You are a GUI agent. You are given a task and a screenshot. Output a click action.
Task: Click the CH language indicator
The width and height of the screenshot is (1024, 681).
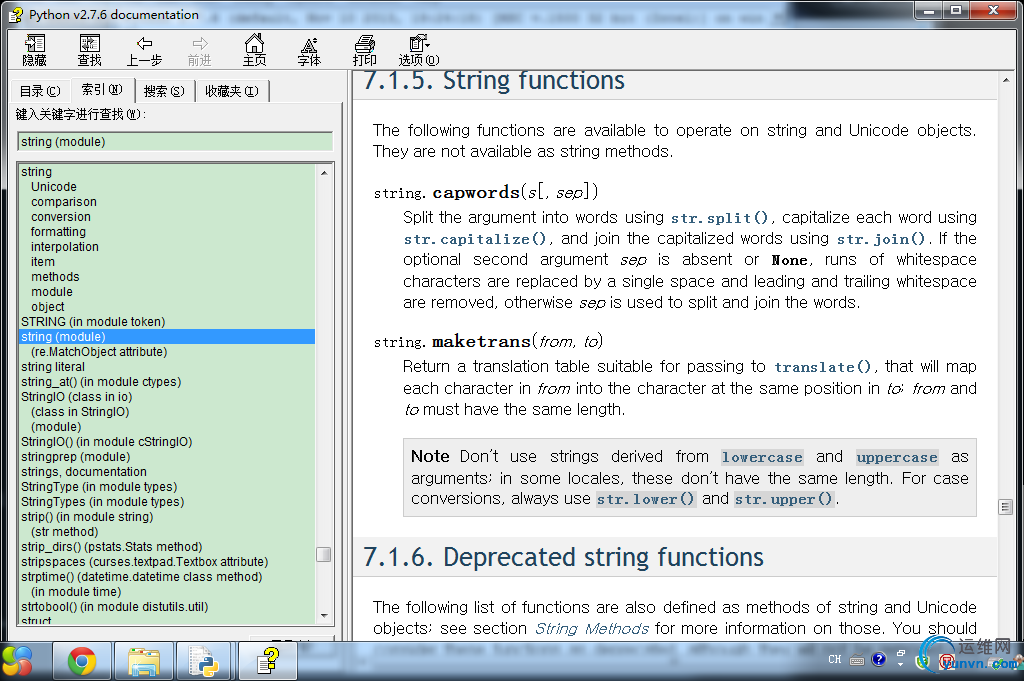[x=835, y=659]
